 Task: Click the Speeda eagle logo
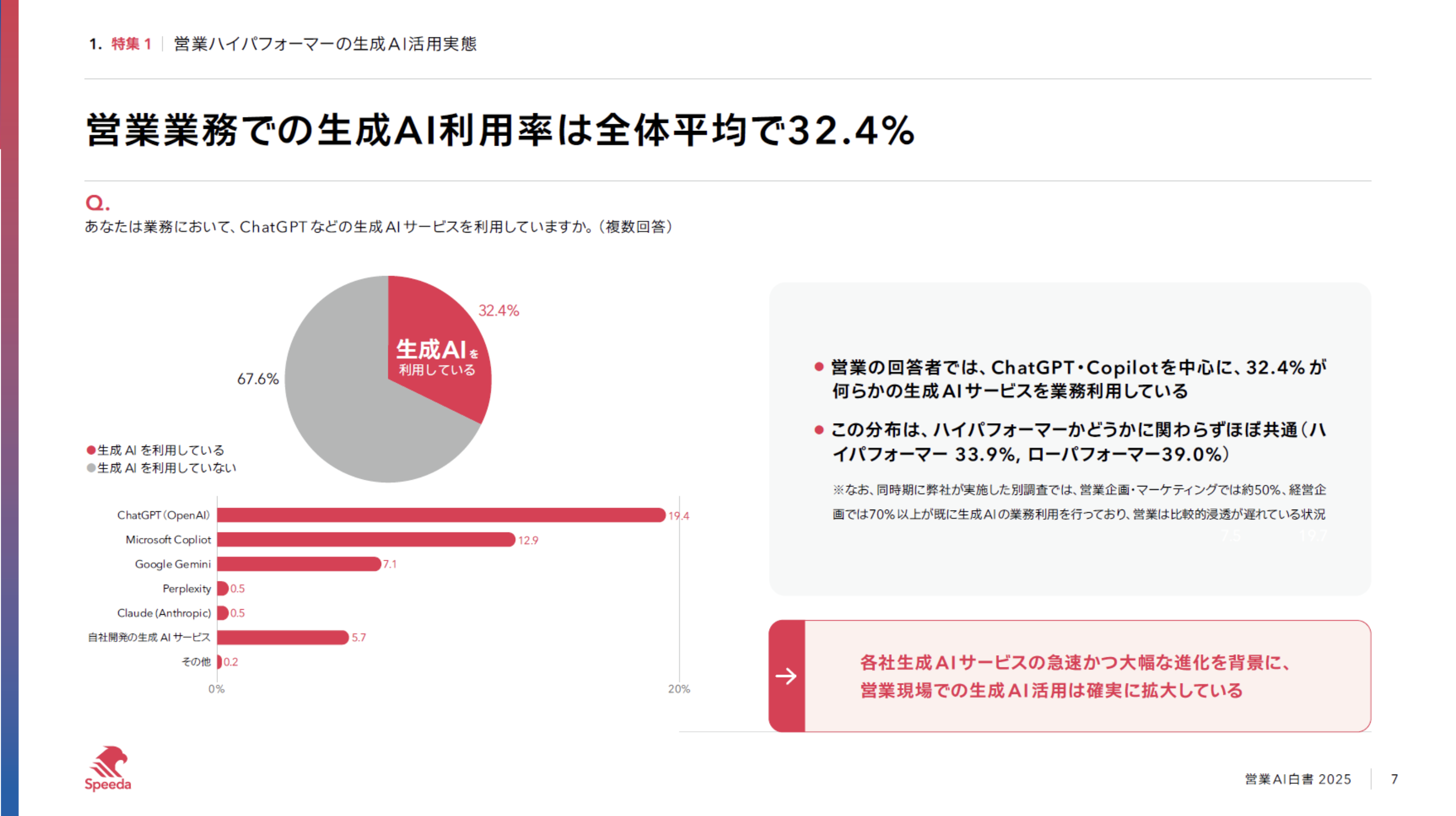[108, 768]
